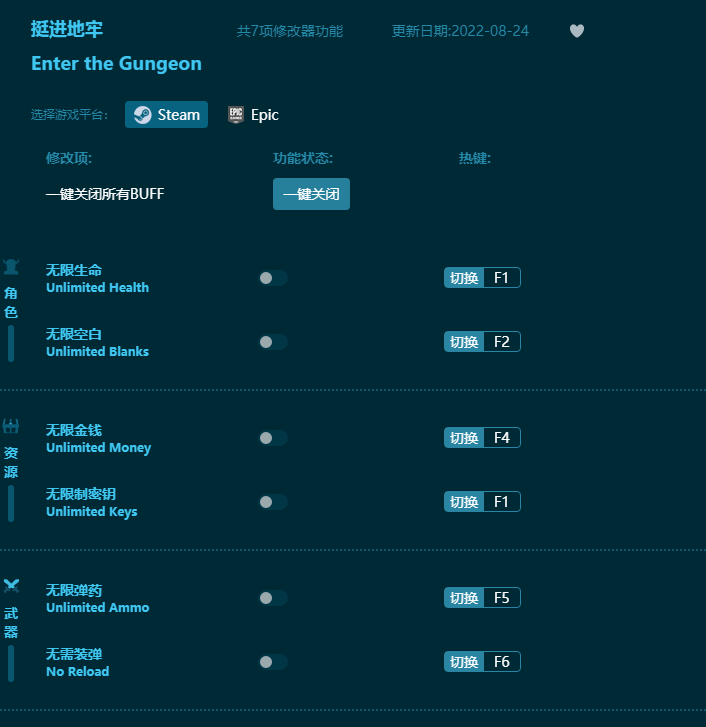Toggle Unlimited Health switch

click(273, 278)
